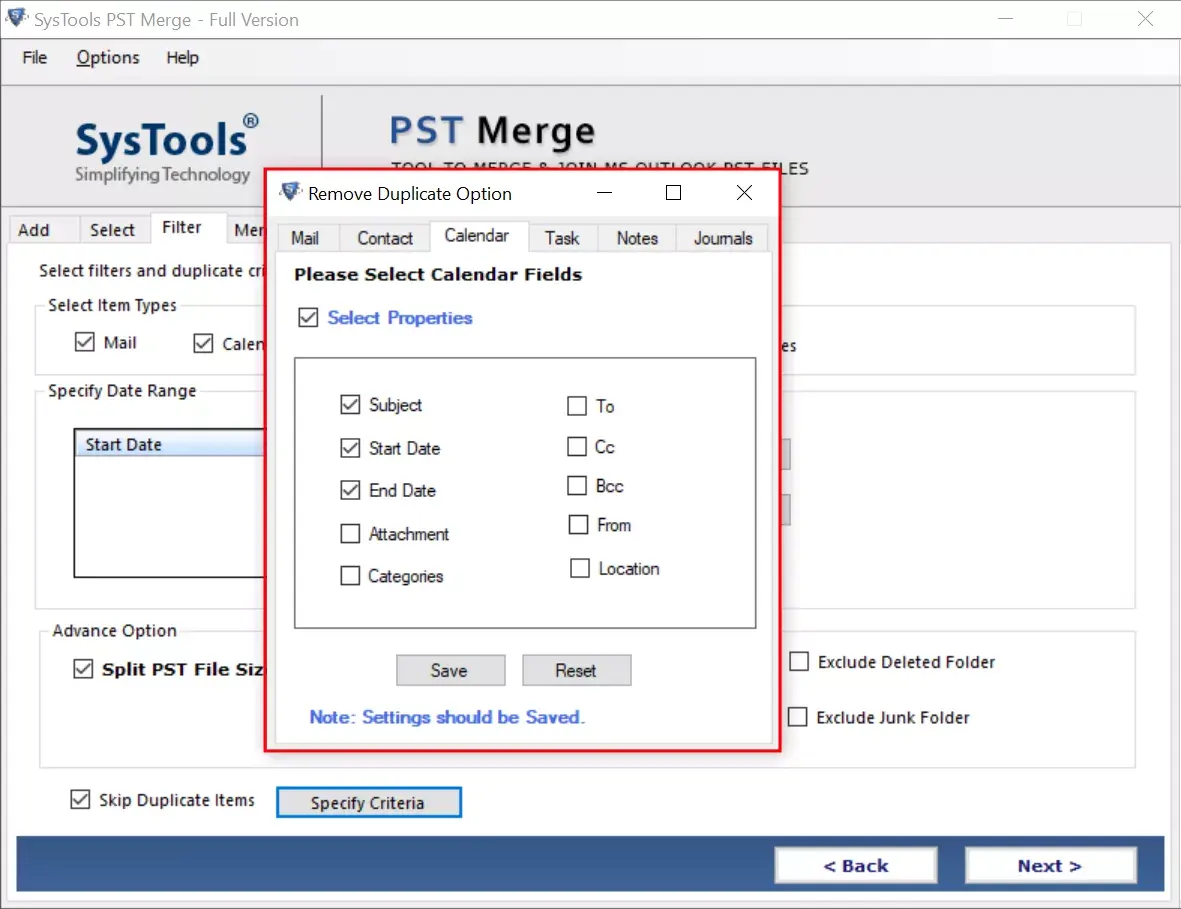Screen dimensions: 1181x909
Task: Proceed with the Next button
Action: 1050,866
